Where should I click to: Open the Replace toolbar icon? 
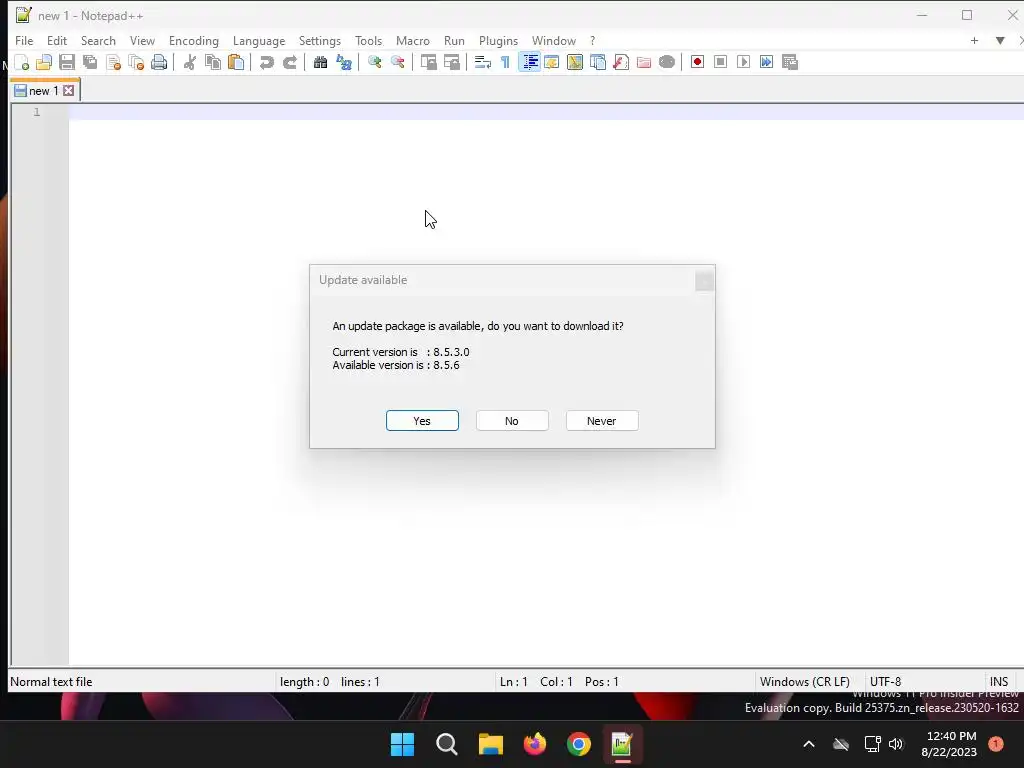[344, 62]
